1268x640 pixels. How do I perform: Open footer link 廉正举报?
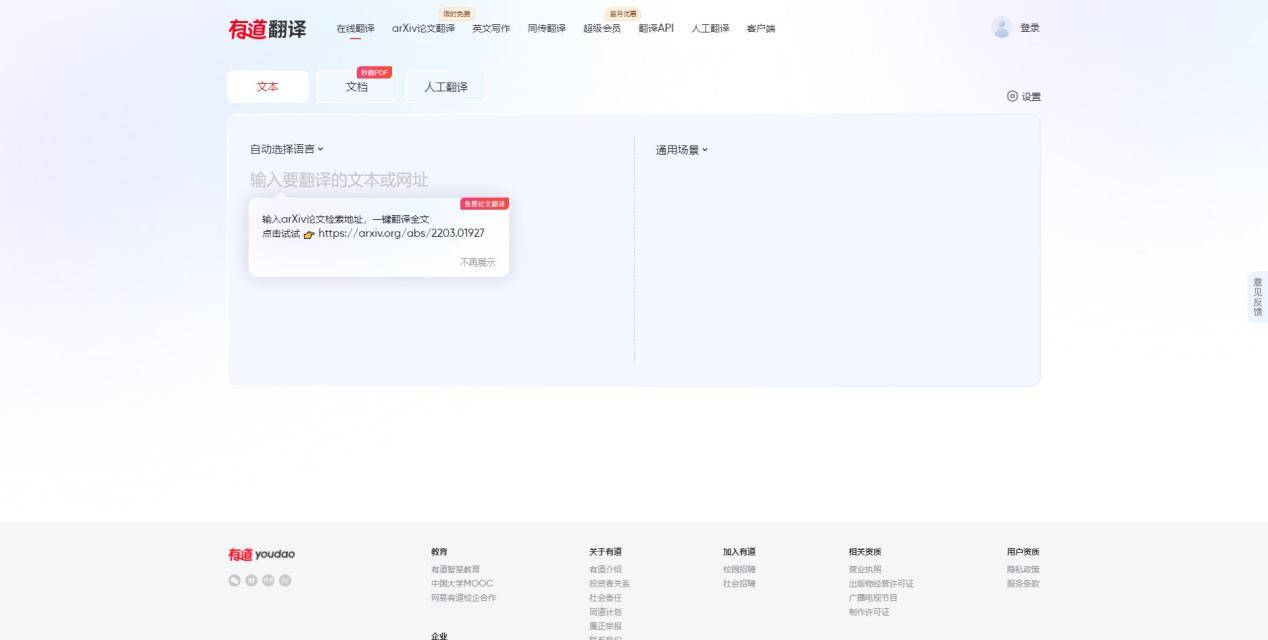605,626
